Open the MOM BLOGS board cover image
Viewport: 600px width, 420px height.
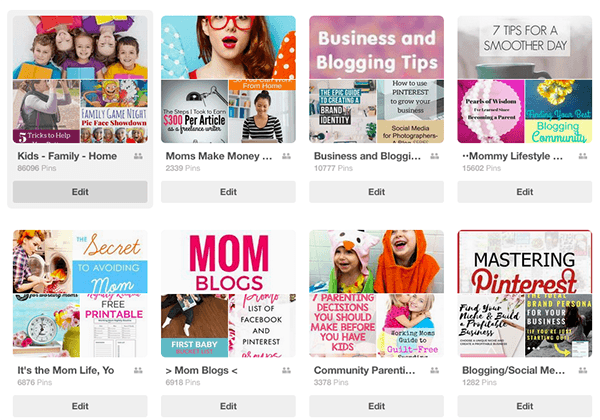pyautogui.click(x=228, y=262)
